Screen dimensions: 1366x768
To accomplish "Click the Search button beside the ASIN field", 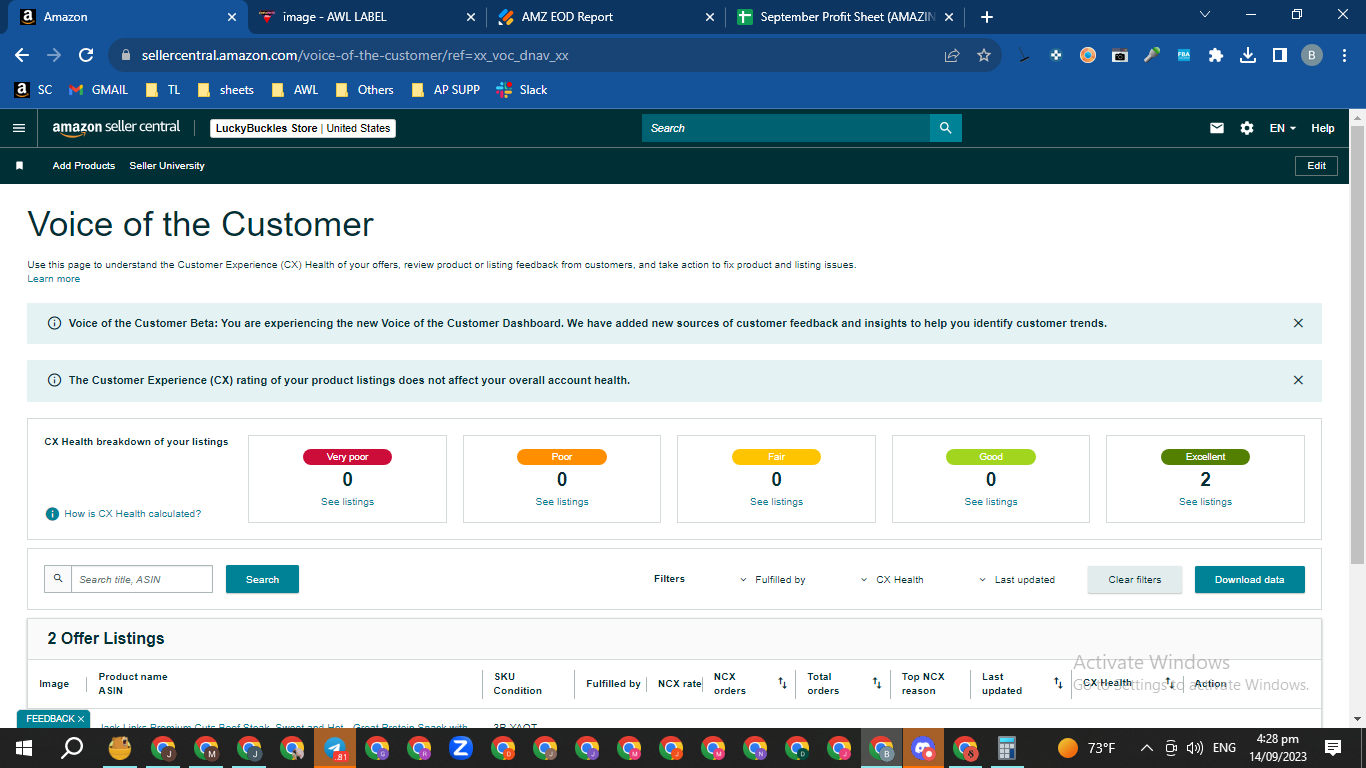I will 262,580.
